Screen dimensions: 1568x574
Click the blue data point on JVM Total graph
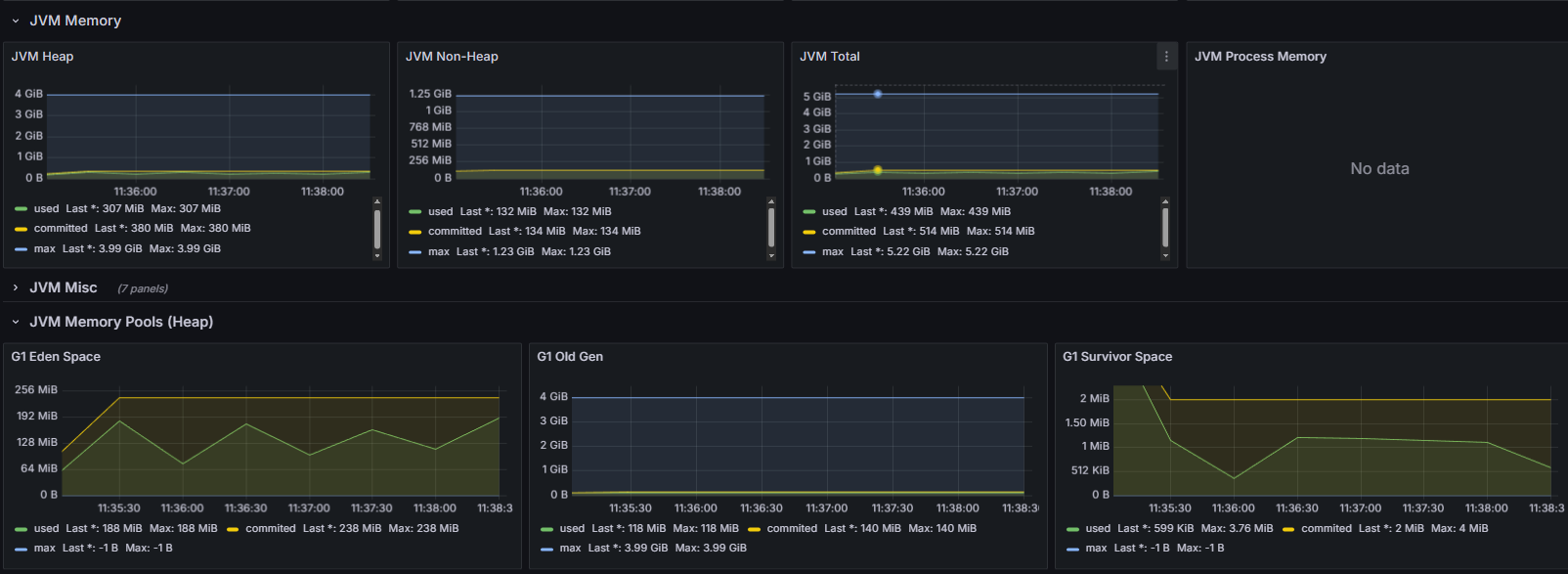878,94
